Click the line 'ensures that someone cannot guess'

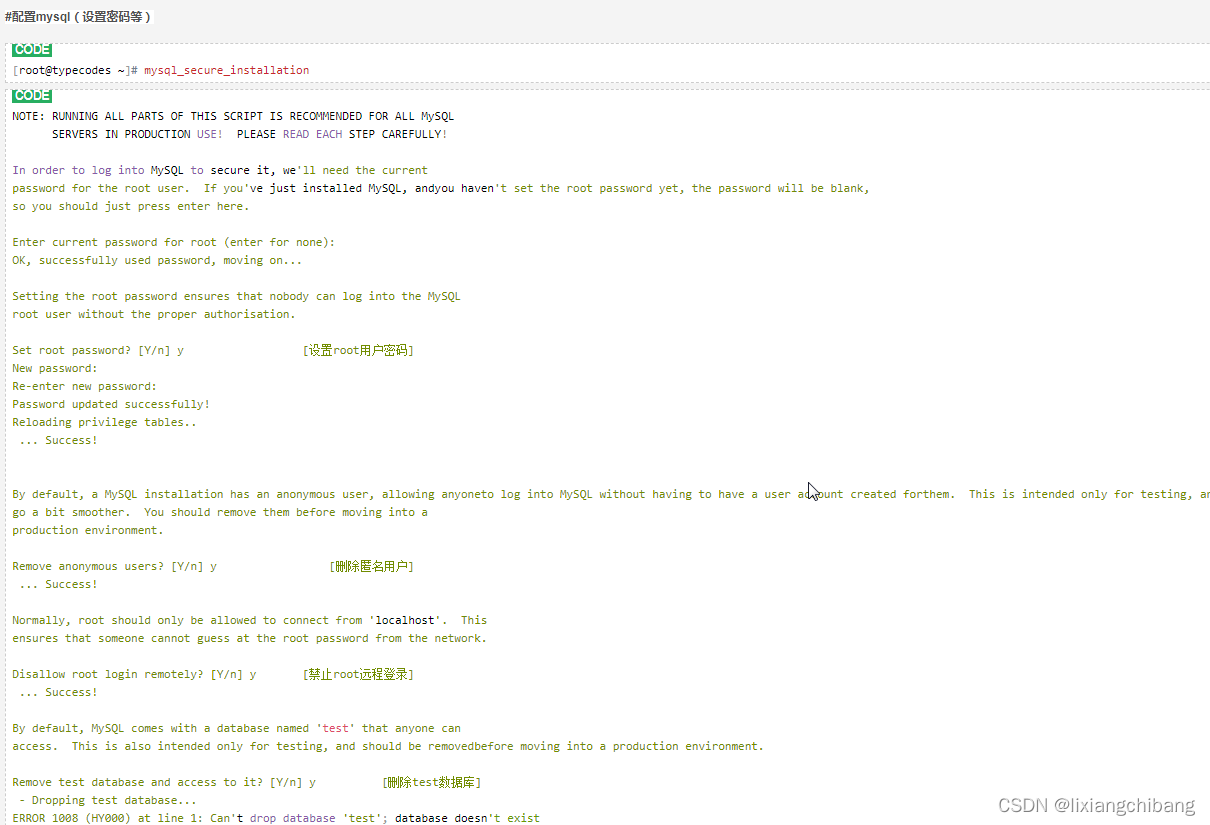[x=250, y=638]
